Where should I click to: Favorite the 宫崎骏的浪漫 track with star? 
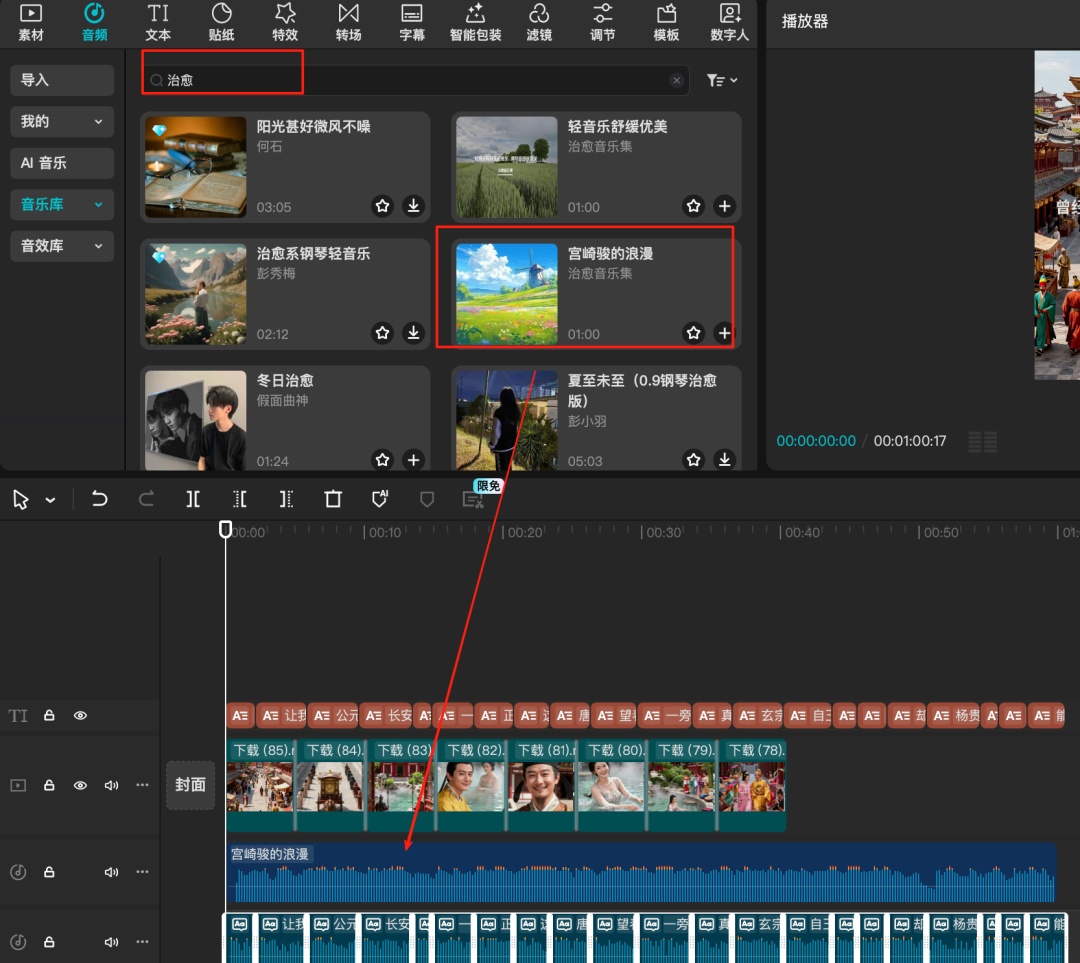pos(693,333)
